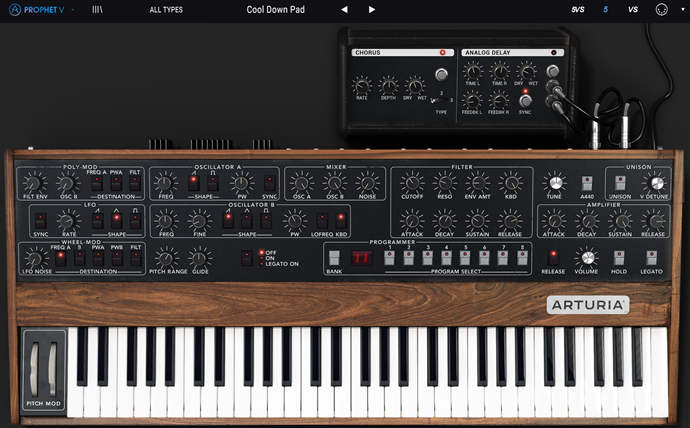Click the Delay Feedback R knob
Screen dimensions: 690x428
click(x=499, y=100)
